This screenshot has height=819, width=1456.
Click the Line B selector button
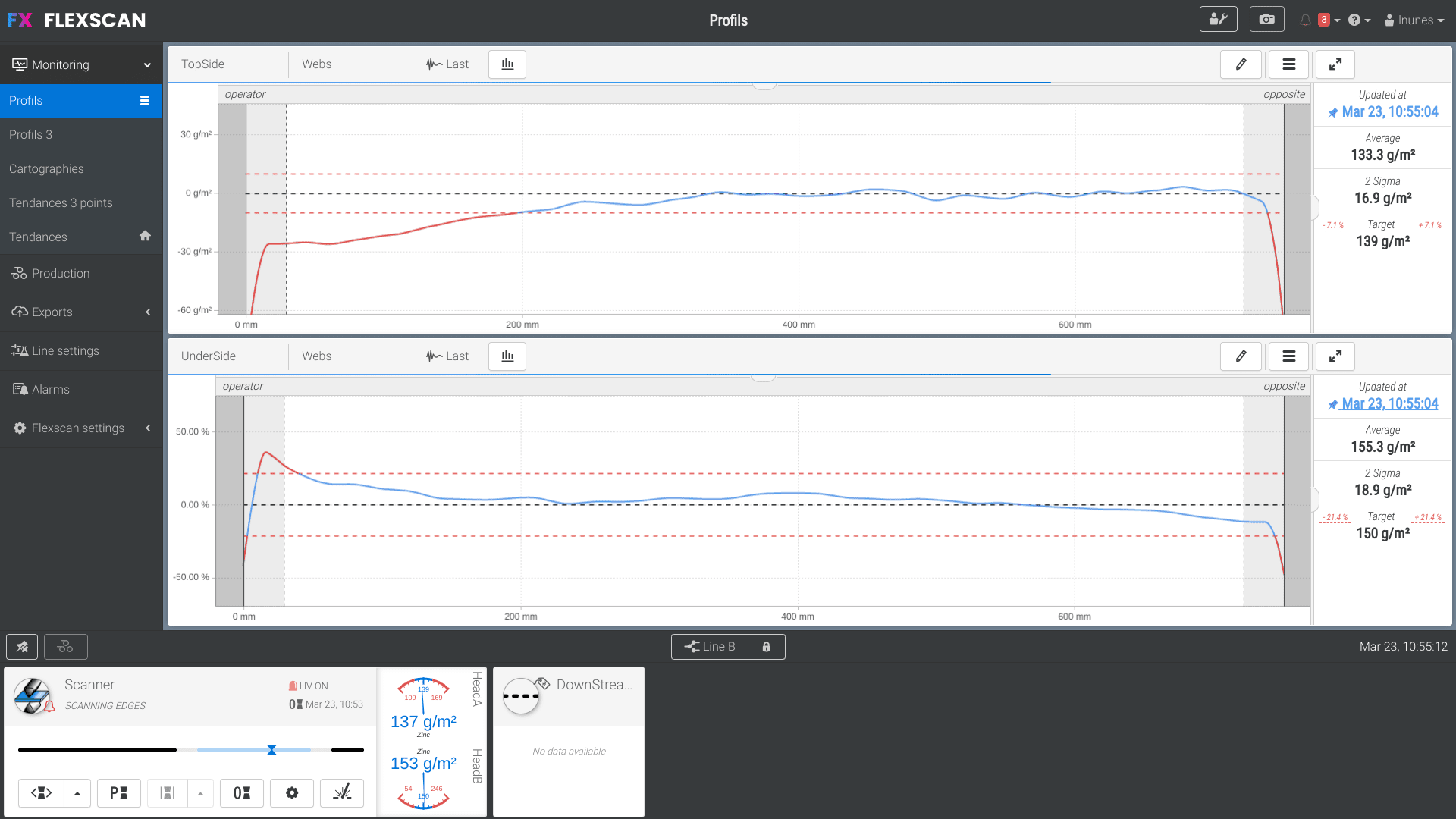click(710, 647)
